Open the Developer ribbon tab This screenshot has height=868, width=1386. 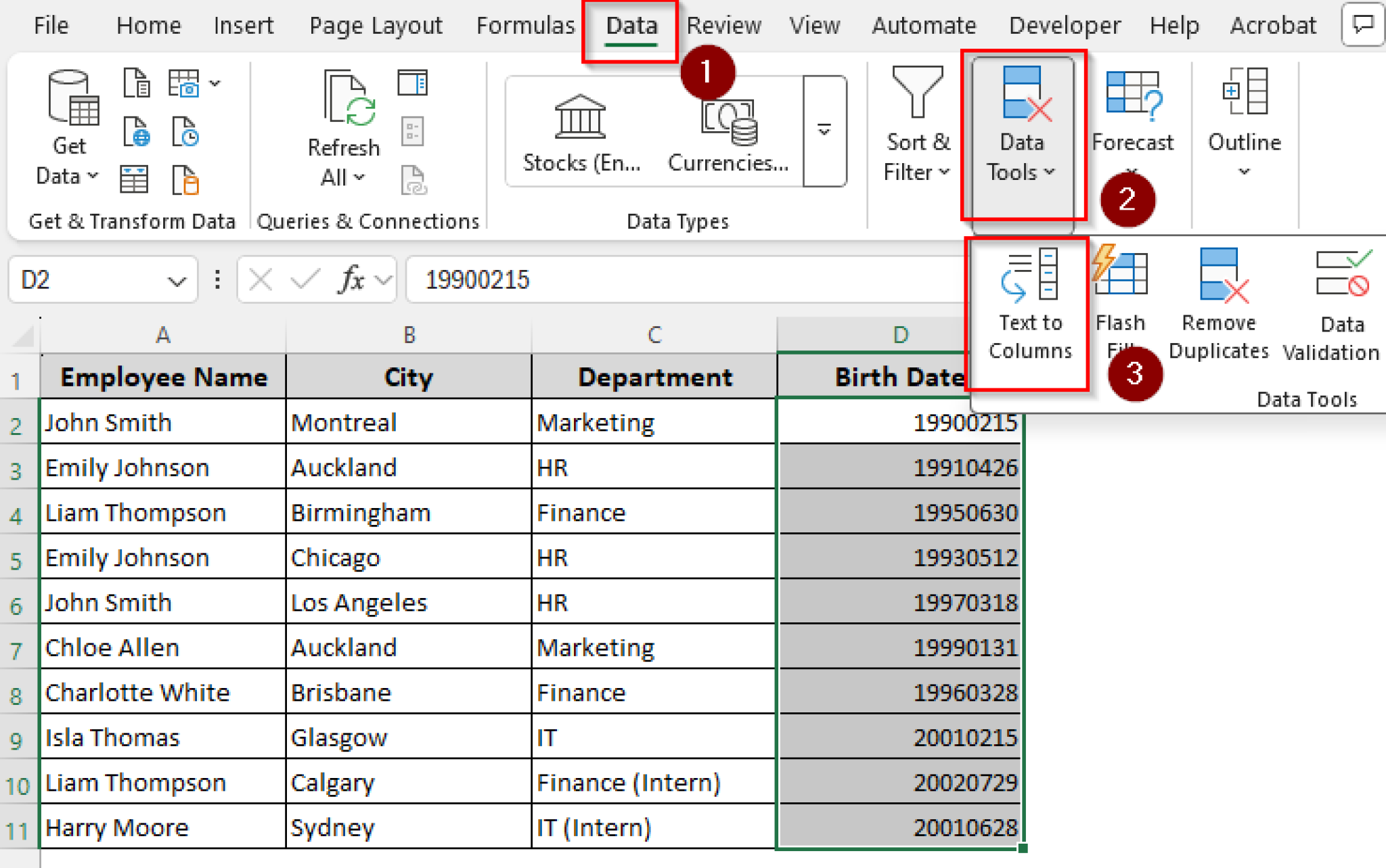point(1063,26)
